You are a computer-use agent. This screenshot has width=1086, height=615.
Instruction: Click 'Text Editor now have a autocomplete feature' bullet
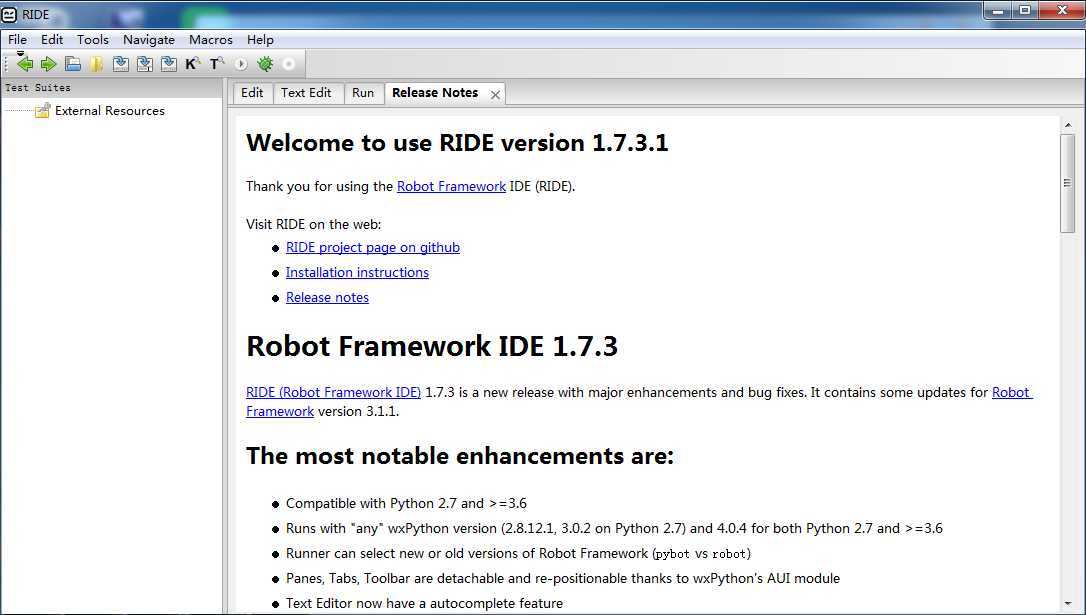coord(425,603)
